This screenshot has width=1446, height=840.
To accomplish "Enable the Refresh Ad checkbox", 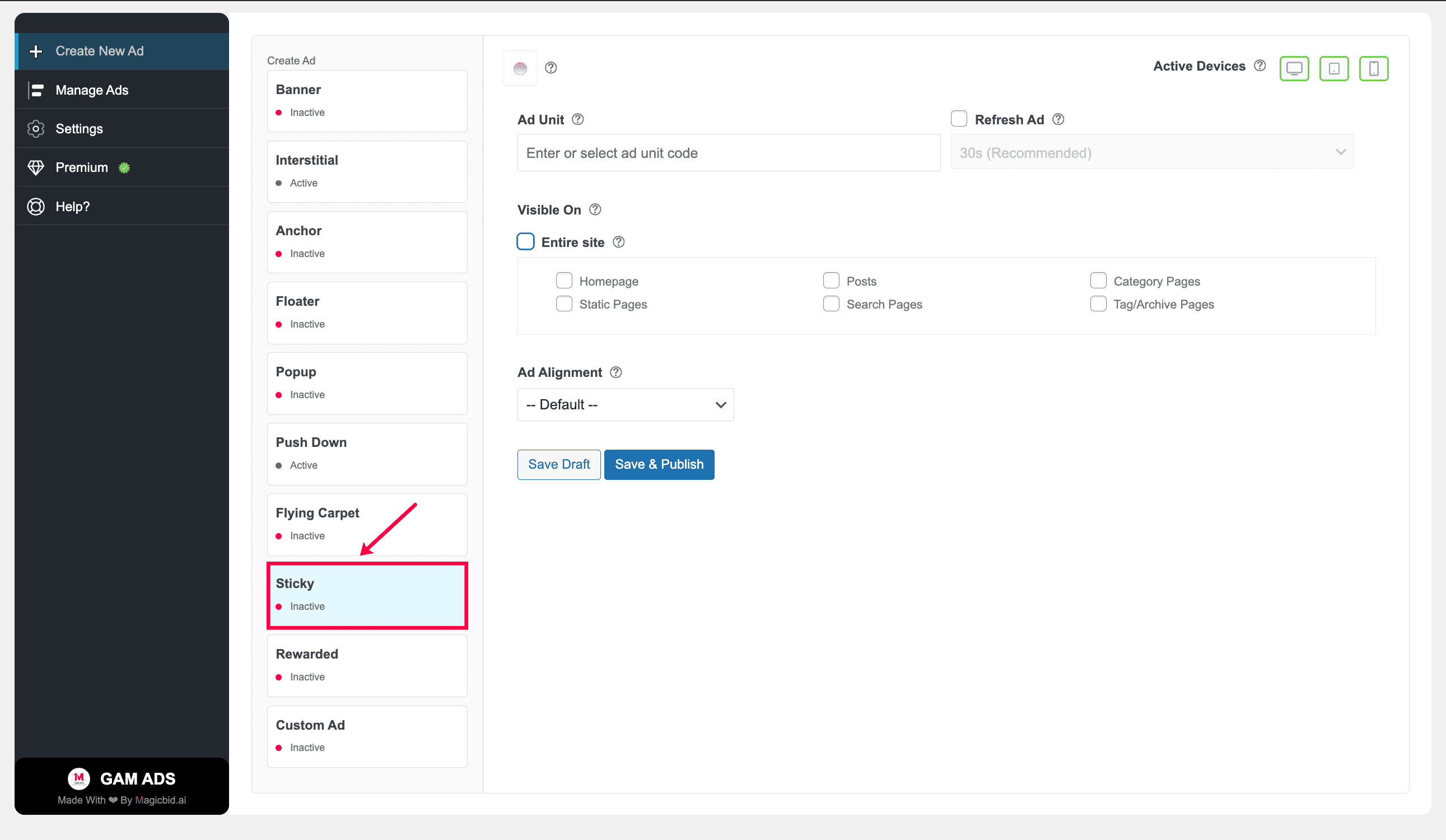I will coord(959,119).
